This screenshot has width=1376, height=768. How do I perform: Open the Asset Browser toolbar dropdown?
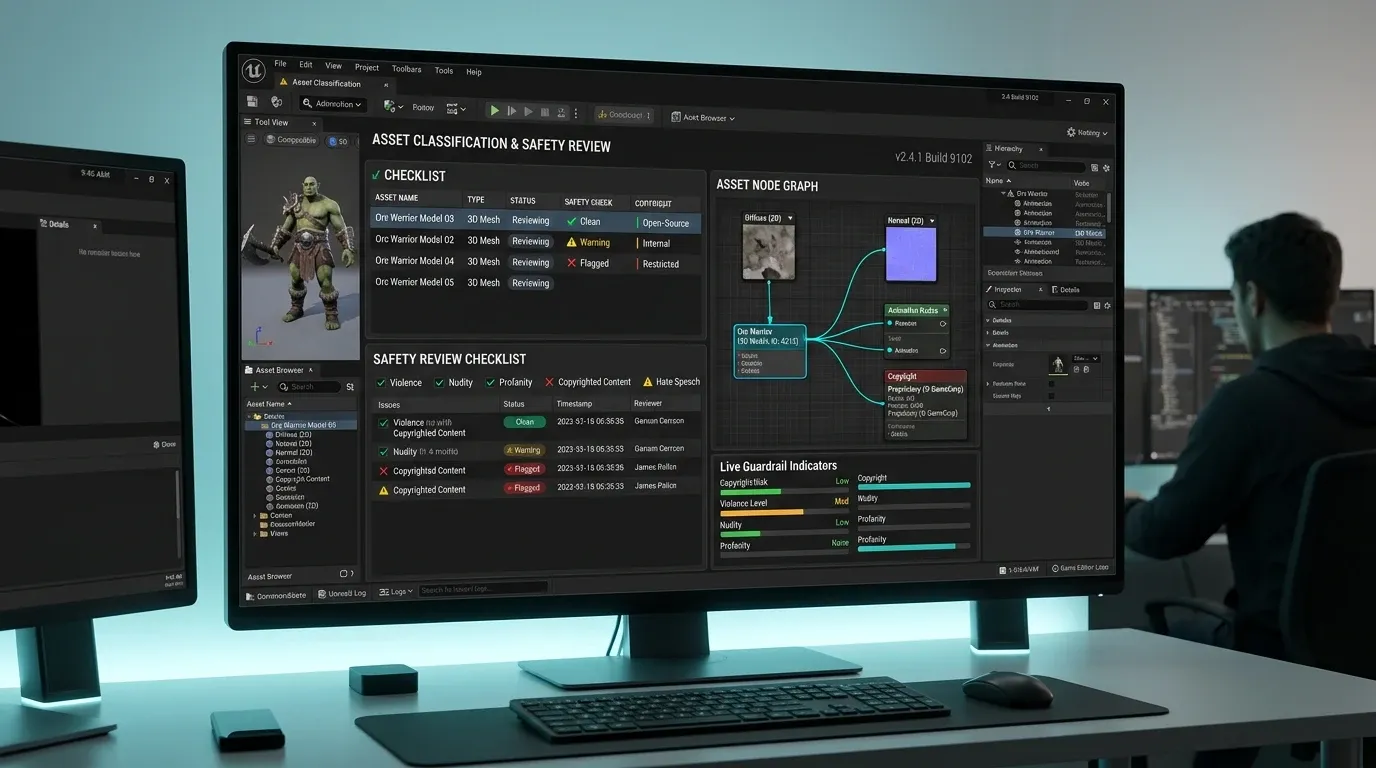click(703, 117)
